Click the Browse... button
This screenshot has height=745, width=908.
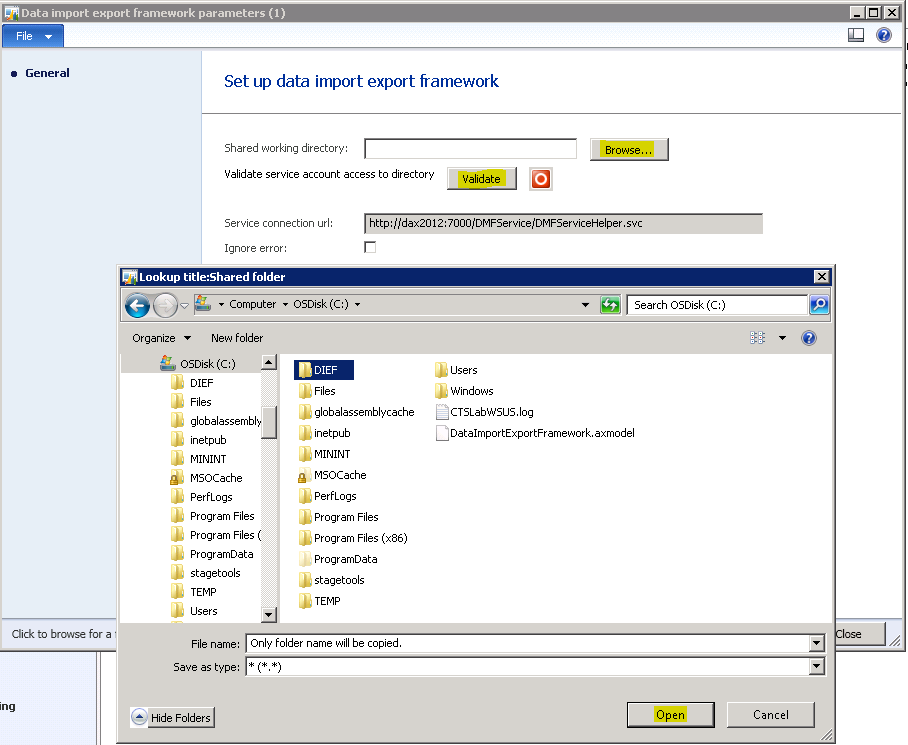coord(628,149)
